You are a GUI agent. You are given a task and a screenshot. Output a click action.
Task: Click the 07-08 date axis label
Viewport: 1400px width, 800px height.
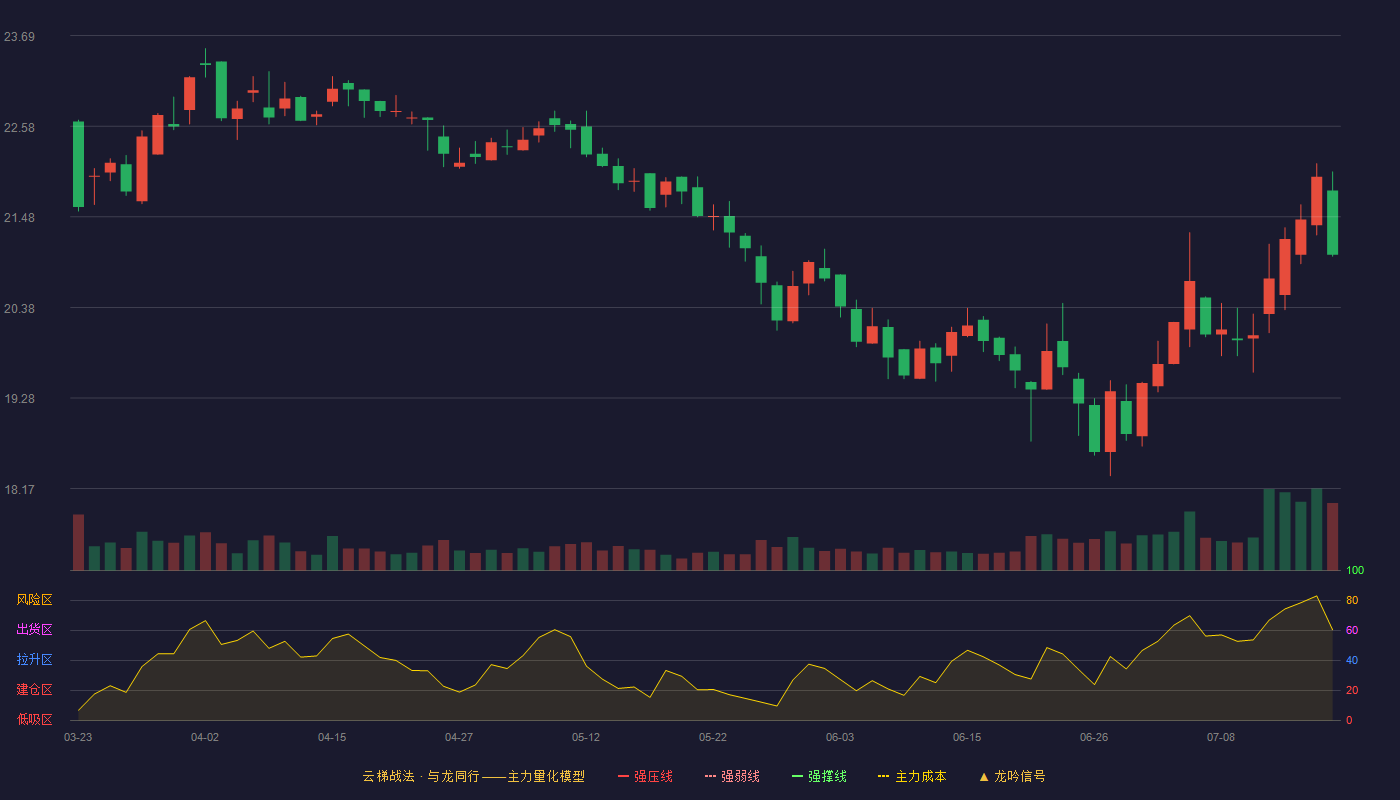point(1221,737)
